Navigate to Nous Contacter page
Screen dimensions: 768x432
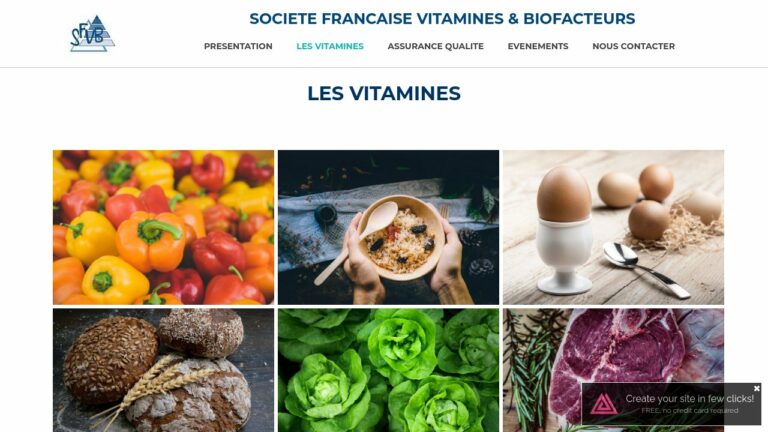pyautogui.click(x=633, y=46)
